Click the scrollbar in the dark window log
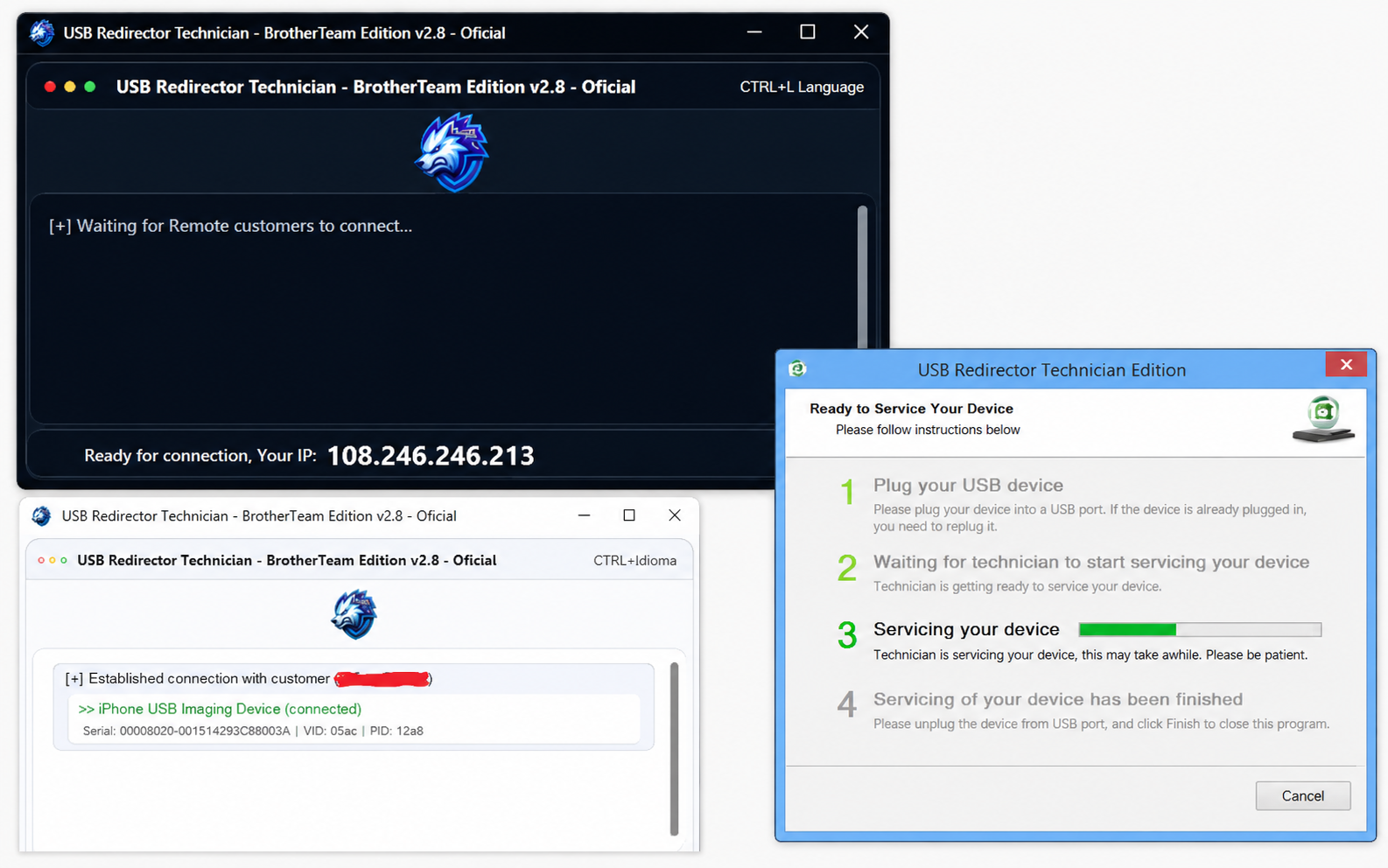 (x=862, y=278)
